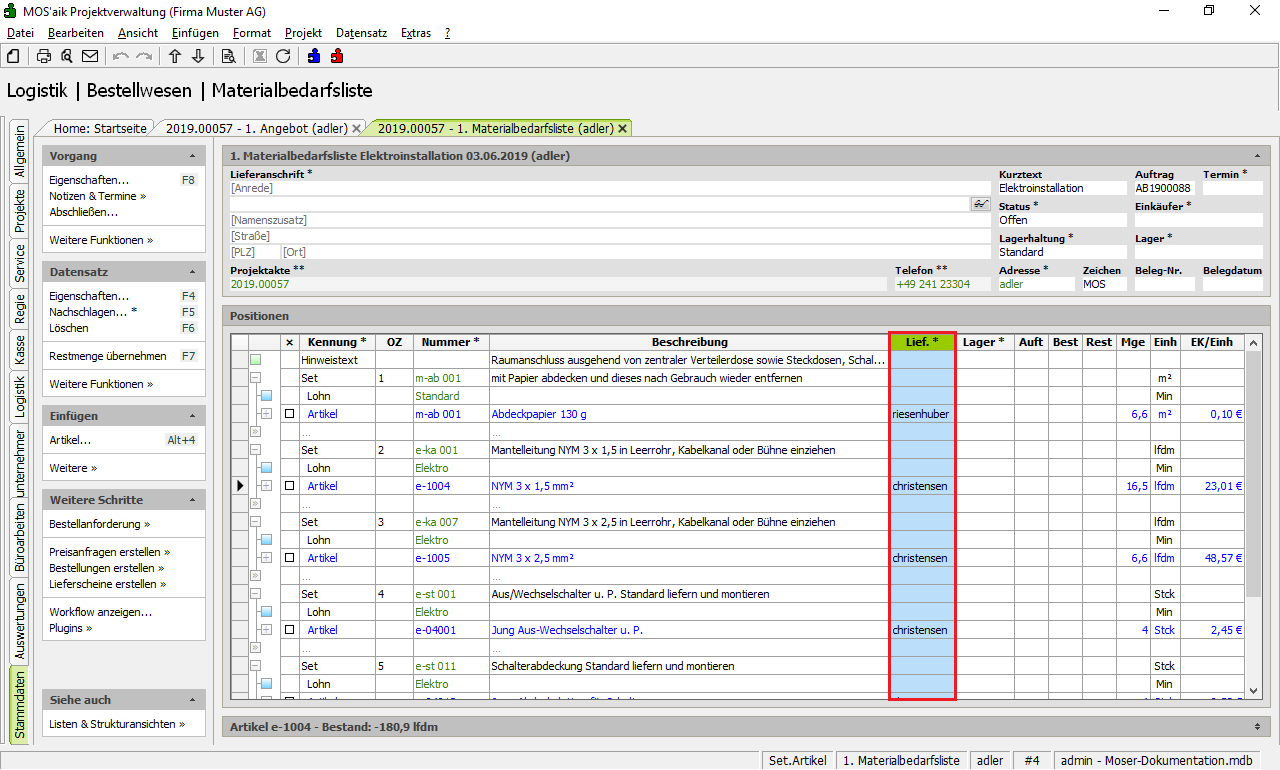Viewport: 1280px width, 770px height.
Task: Expand the e-1005 Artikel tree node
Action: (x=266, y=558)
